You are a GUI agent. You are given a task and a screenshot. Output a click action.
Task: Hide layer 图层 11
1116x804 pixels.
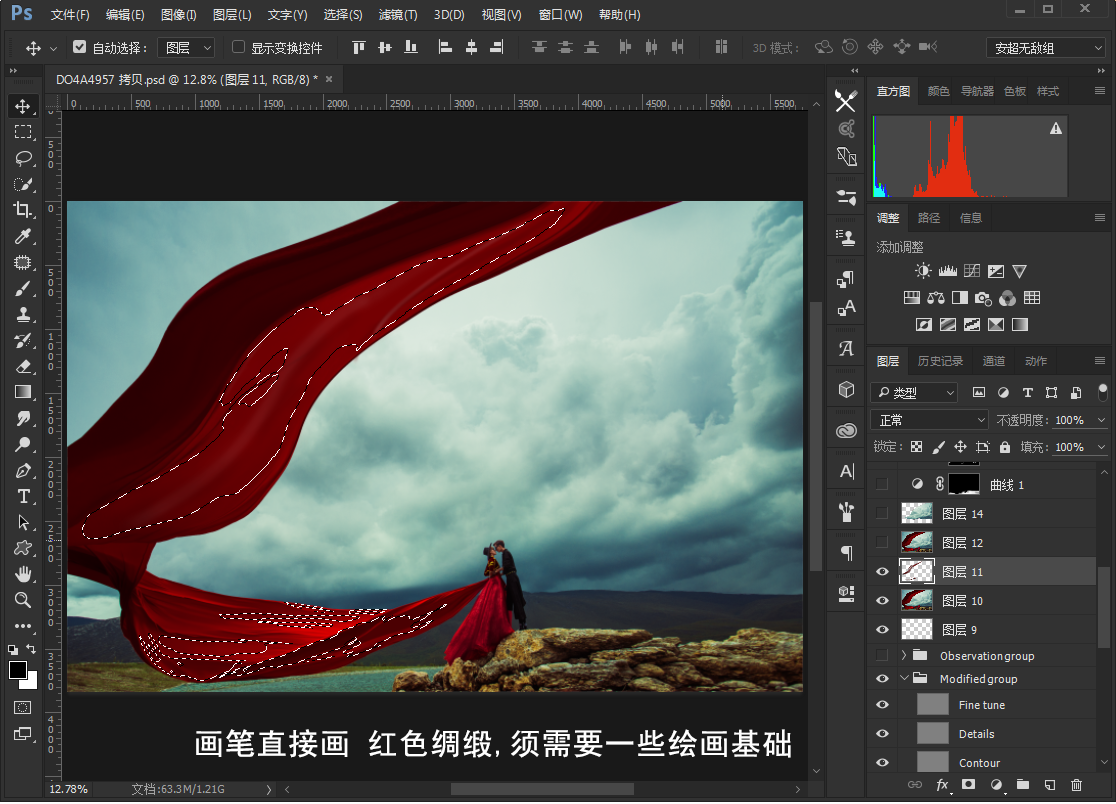(883, 571)
